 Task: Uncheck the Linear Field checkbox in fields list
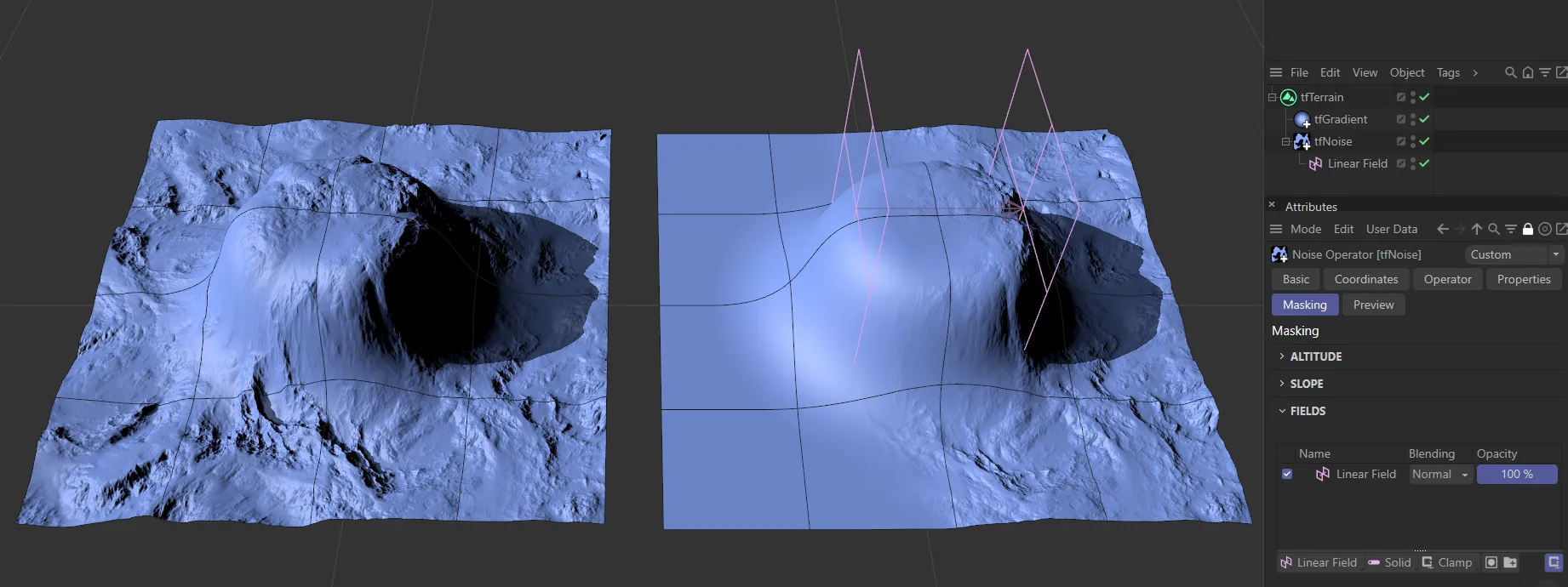tap(1287, 475)
